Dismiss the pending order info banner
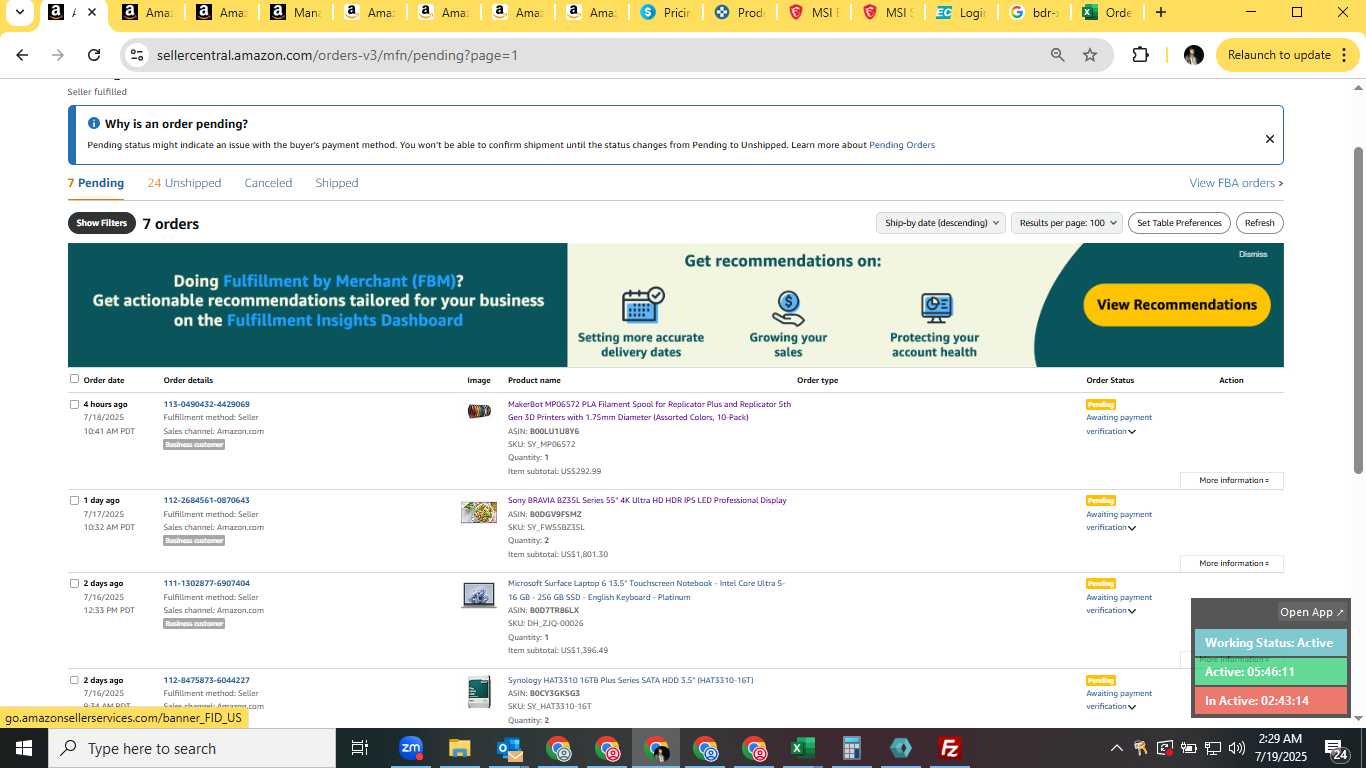The width and height of the screenshot is (1366, 768). tap(1270, 139)
